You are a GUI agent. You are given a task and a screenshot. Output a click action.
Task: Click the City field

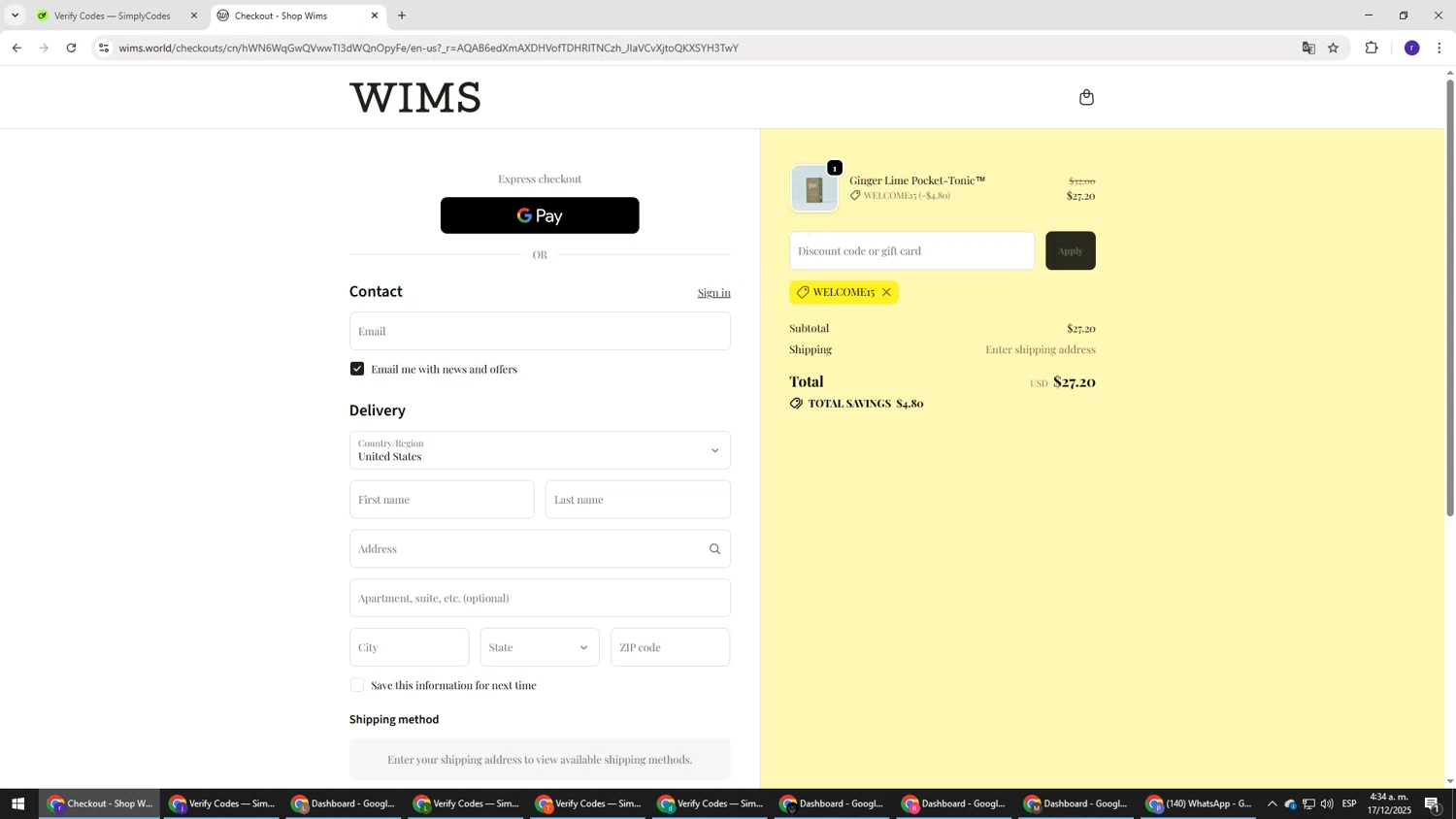tap(409, 647)
